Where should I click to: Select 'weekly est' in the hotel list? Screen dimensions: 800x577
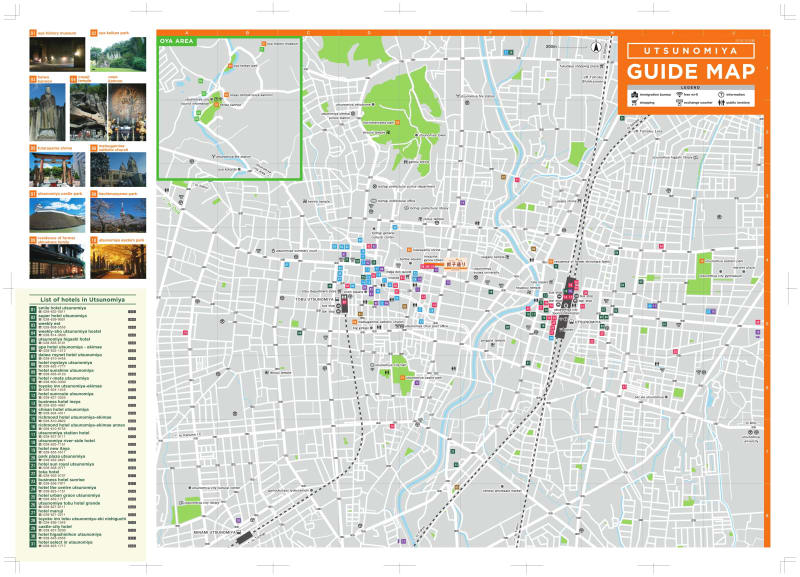point(83,325)
